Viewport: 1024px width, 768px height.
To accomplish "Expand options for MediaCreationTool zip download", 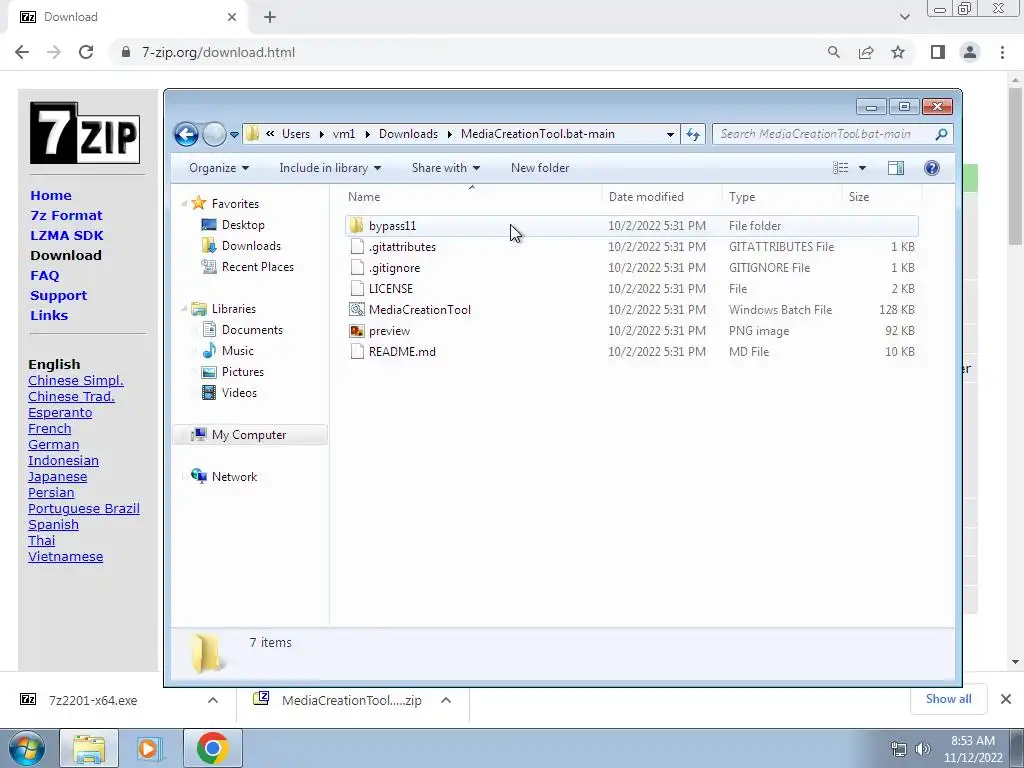I will pyautogui.click(x=446, y=700).
